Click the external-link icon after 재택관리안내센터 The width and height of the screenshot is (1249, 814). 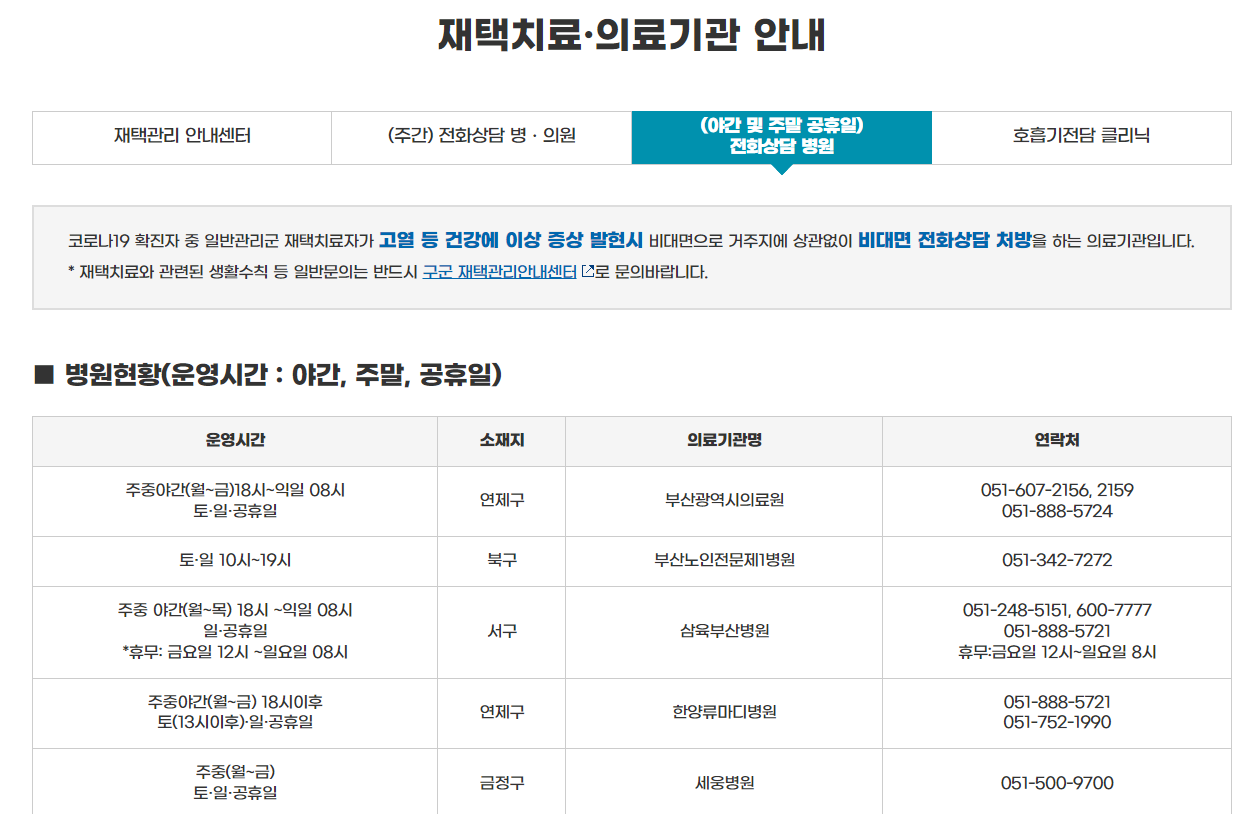(588, 271)
